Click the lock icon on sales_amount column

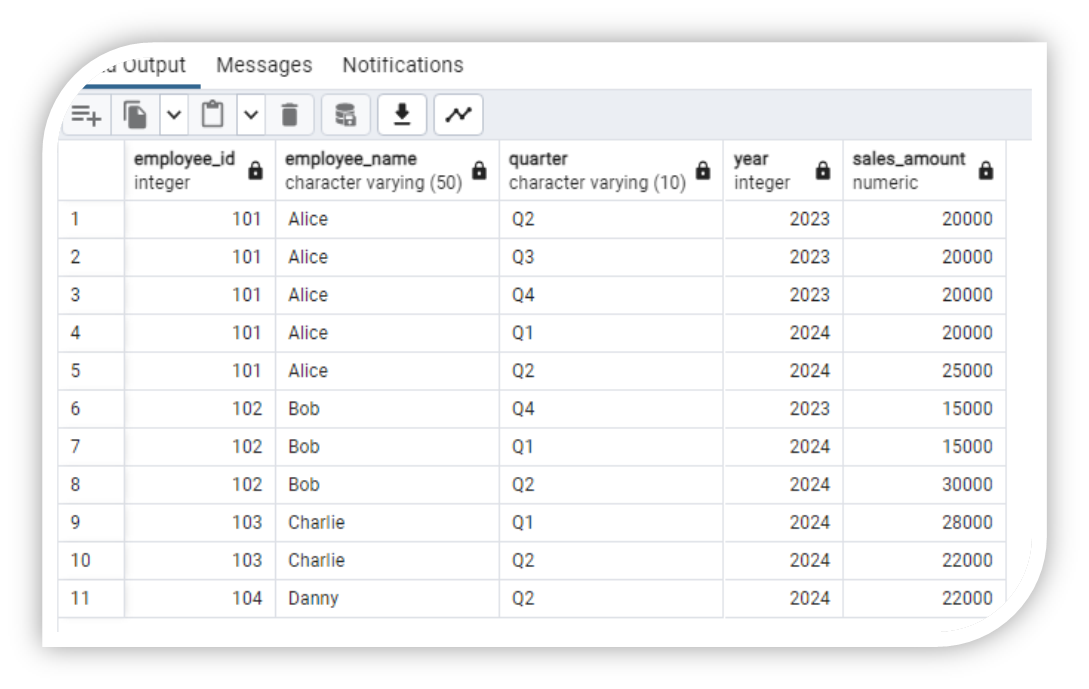986,169
